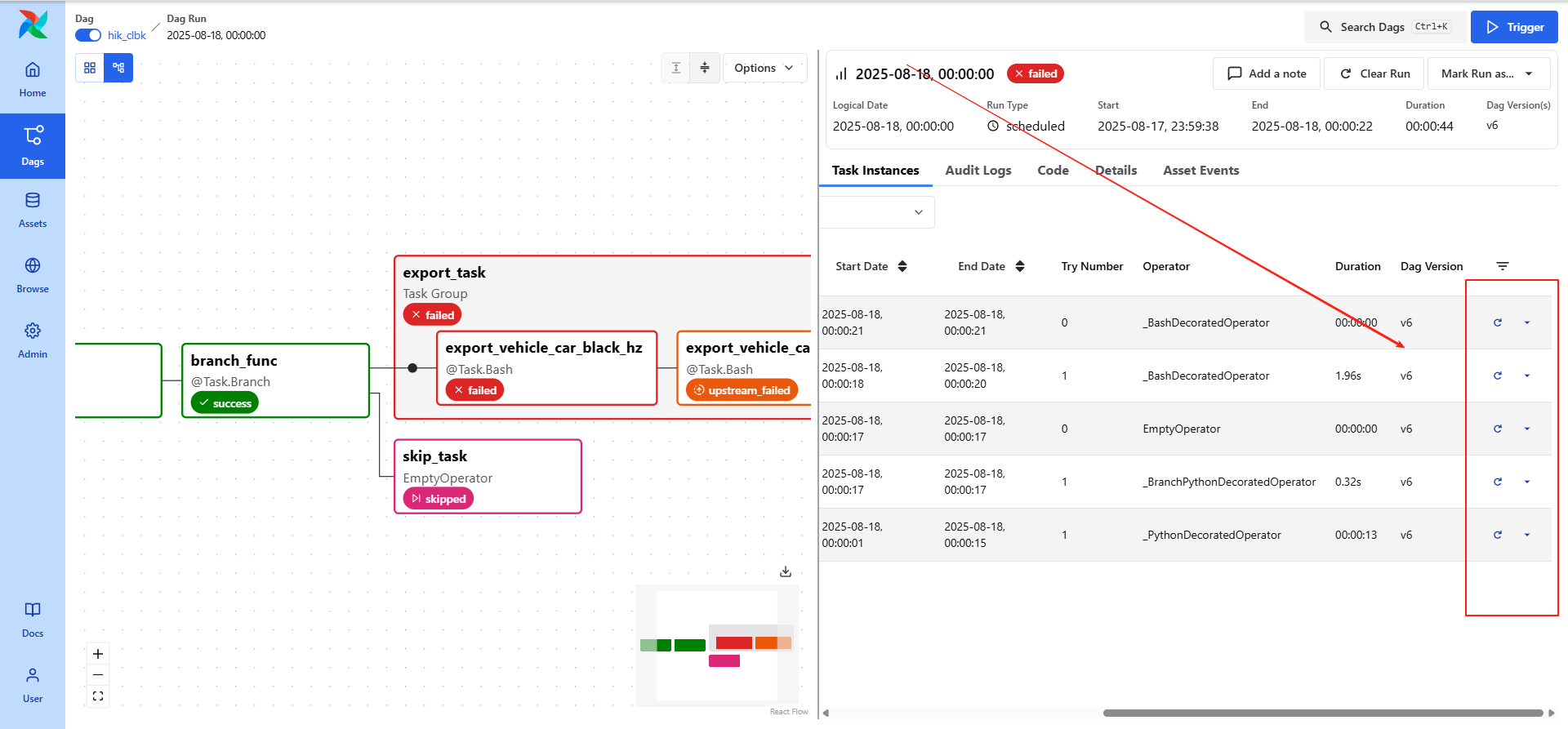The width and height of the screenshot is (1568, 729).
Task: Open the Mark Run as dropdown
Action: [1487, 73]
